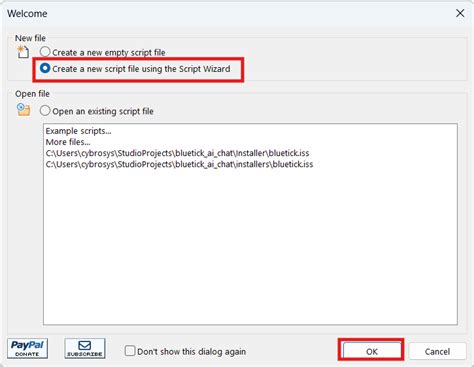Click the Open an existing script file text label
The height and width of the screenshot is (367, 474).
click(103, 111)
